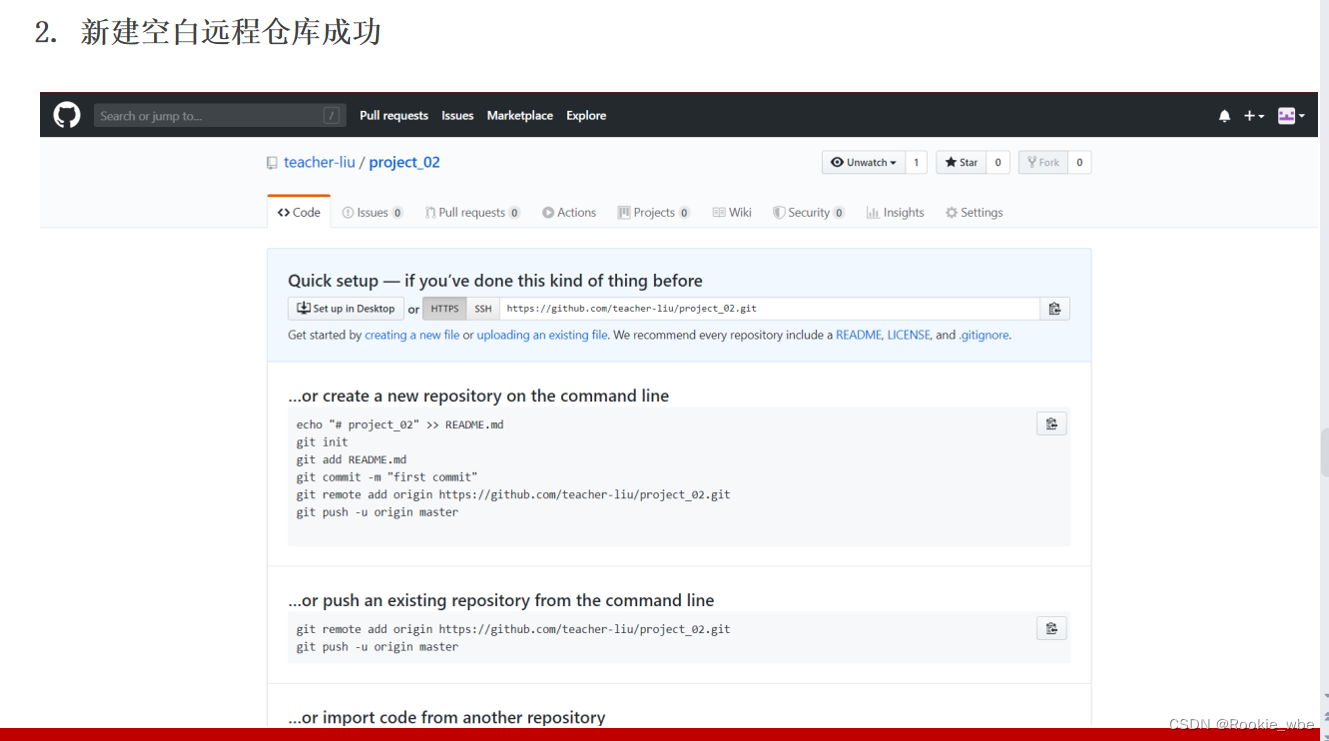Go to Explore
The width and height of the screenshot is (1329, 741).
586,115
